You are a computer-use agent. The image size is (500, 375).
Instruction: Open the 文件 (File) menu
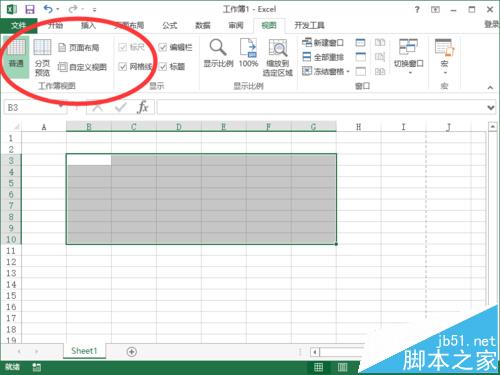click(x=18, y=25)
